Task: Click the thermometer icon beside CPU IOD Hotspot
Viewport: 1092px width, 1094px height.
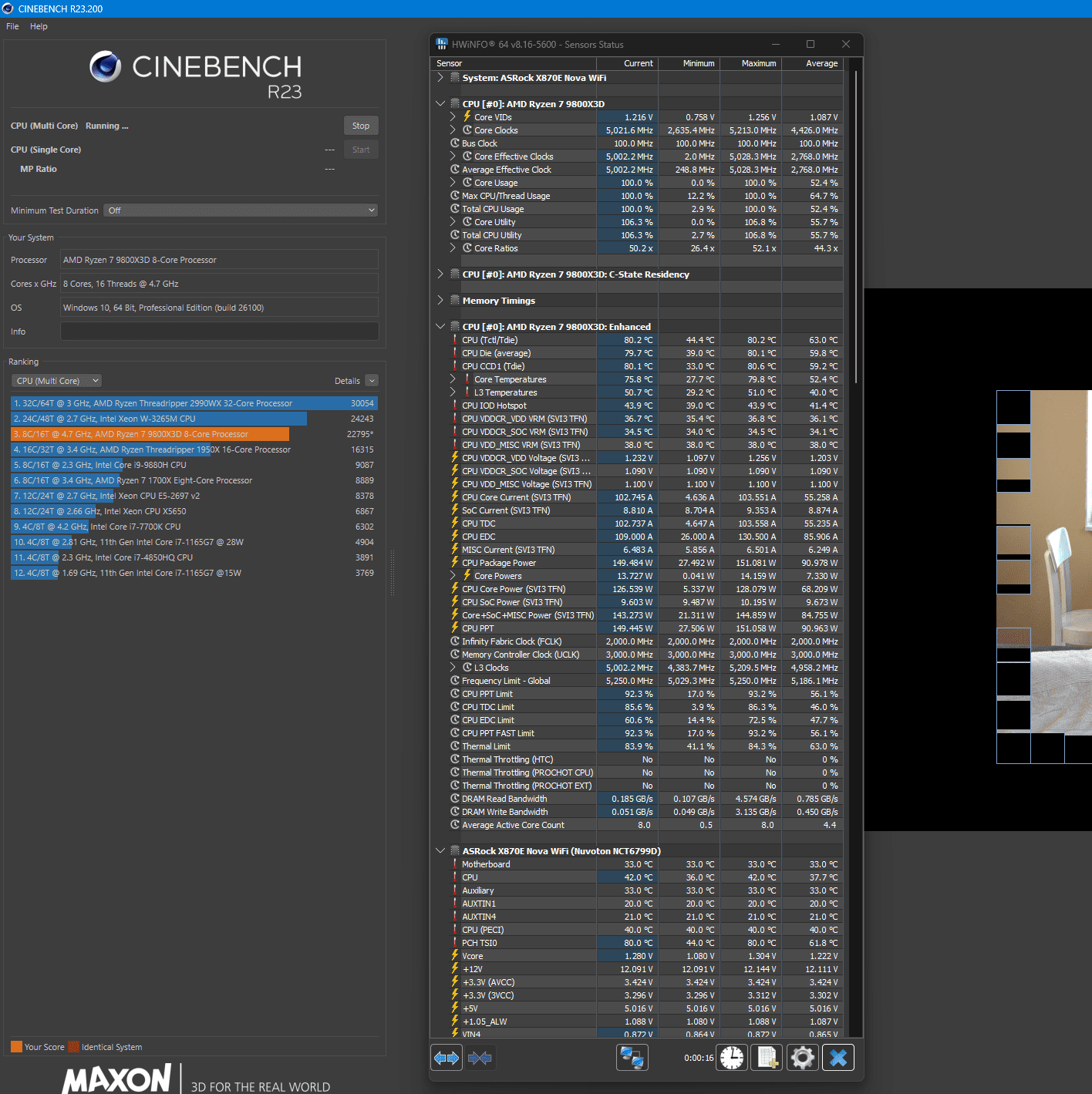Action: 455,405
